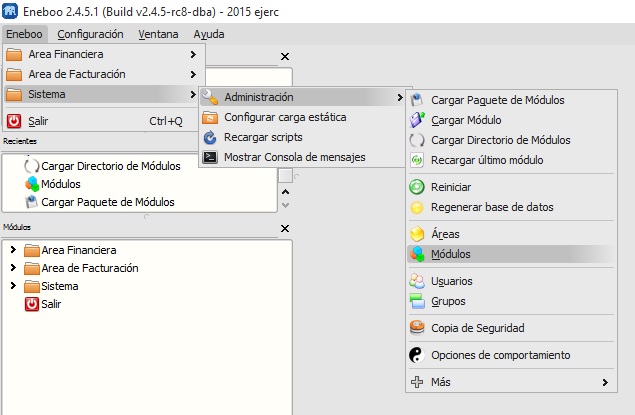Close the Módulos panel
This screenshot has height=415, width=635.
pyautogui.click(x=285, y=229)
